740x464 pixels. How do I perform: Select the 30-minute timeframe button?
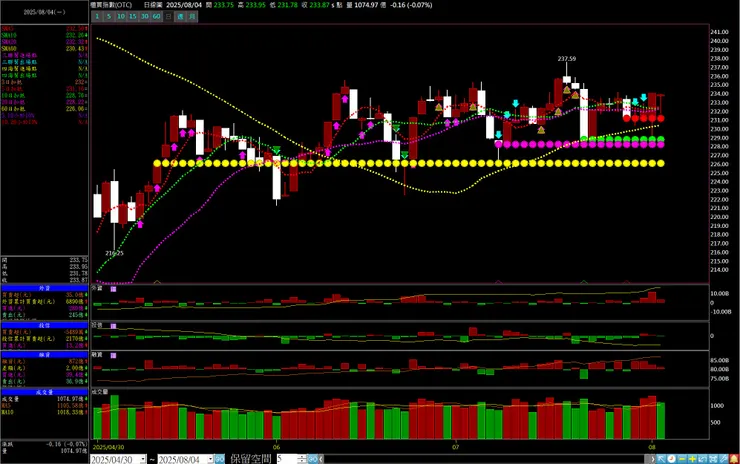point(144,17)
